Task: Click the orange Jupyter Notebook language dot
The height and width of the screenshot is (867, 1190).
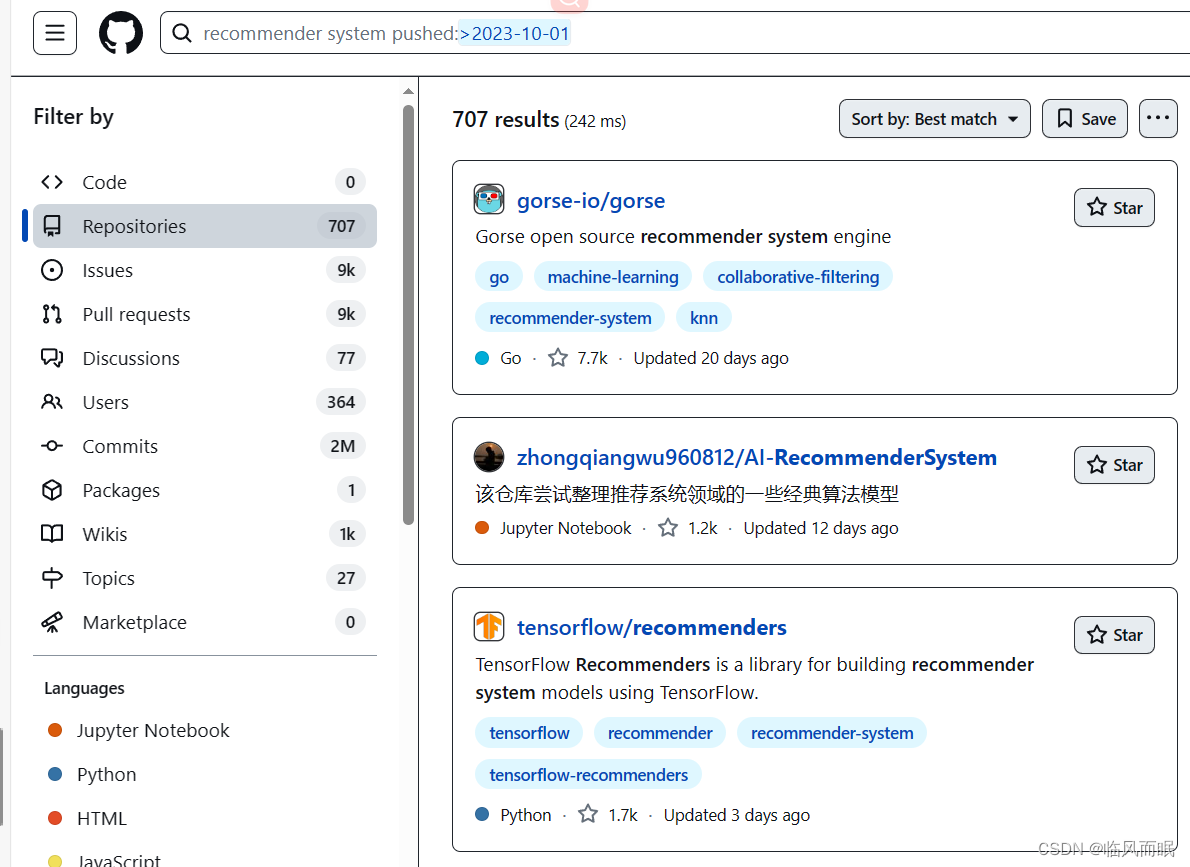Action: pyautogui.click(x=55, y=730)
